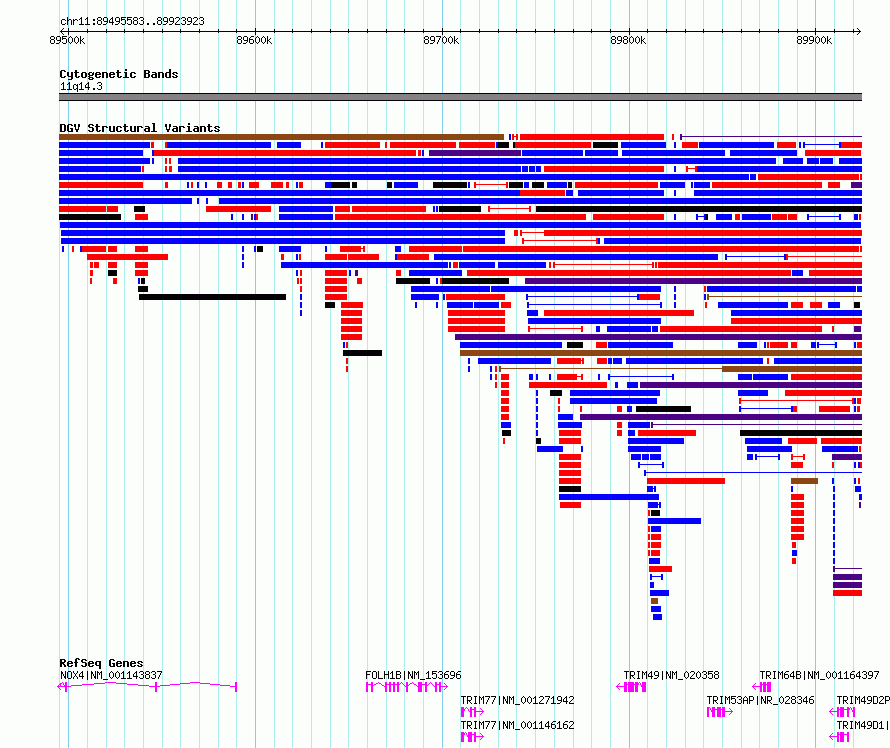Open the TRIM77|NM_001271942 gene label

tap(517, 700)
